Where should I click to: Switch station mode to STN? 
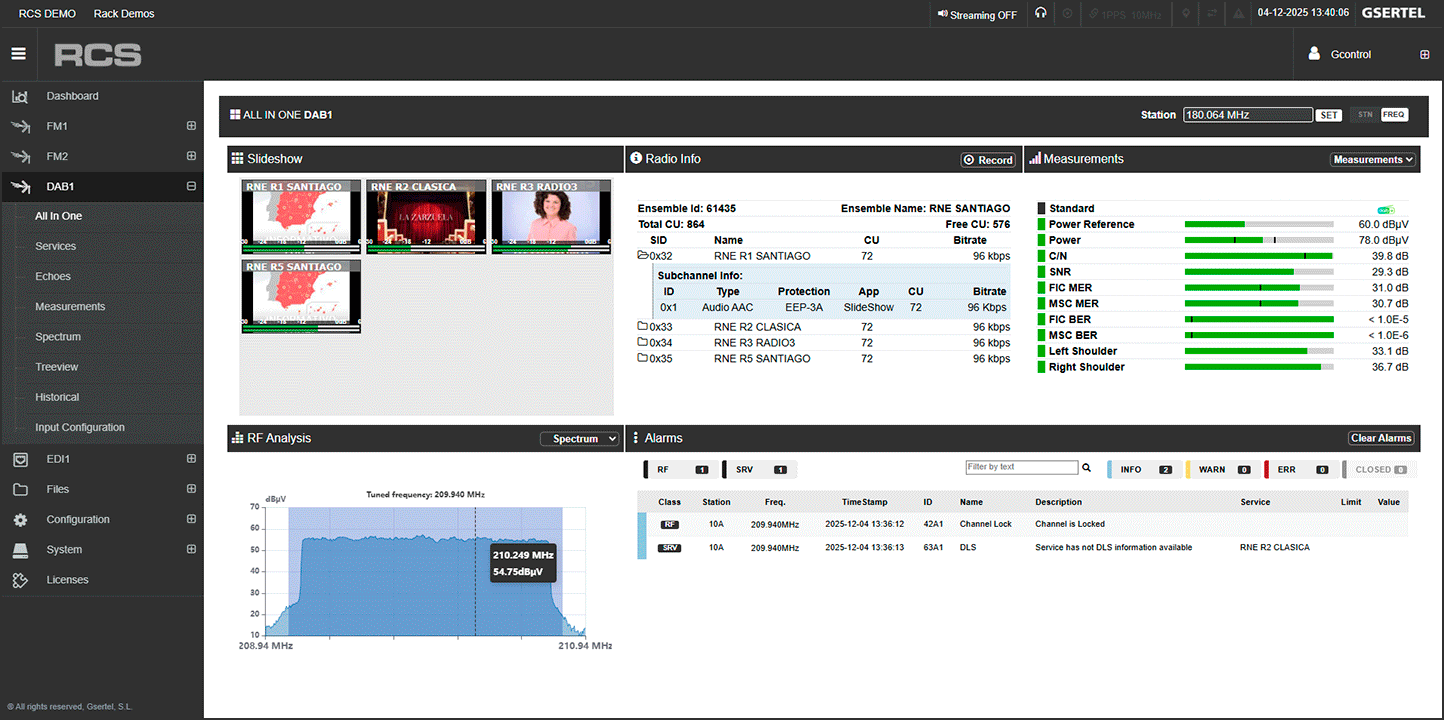[x=1365, y=115]
